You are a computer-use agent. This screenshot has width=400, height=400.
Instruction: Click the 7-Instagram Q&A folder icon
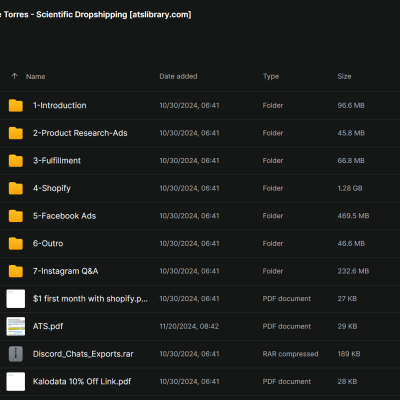point(16,271)
